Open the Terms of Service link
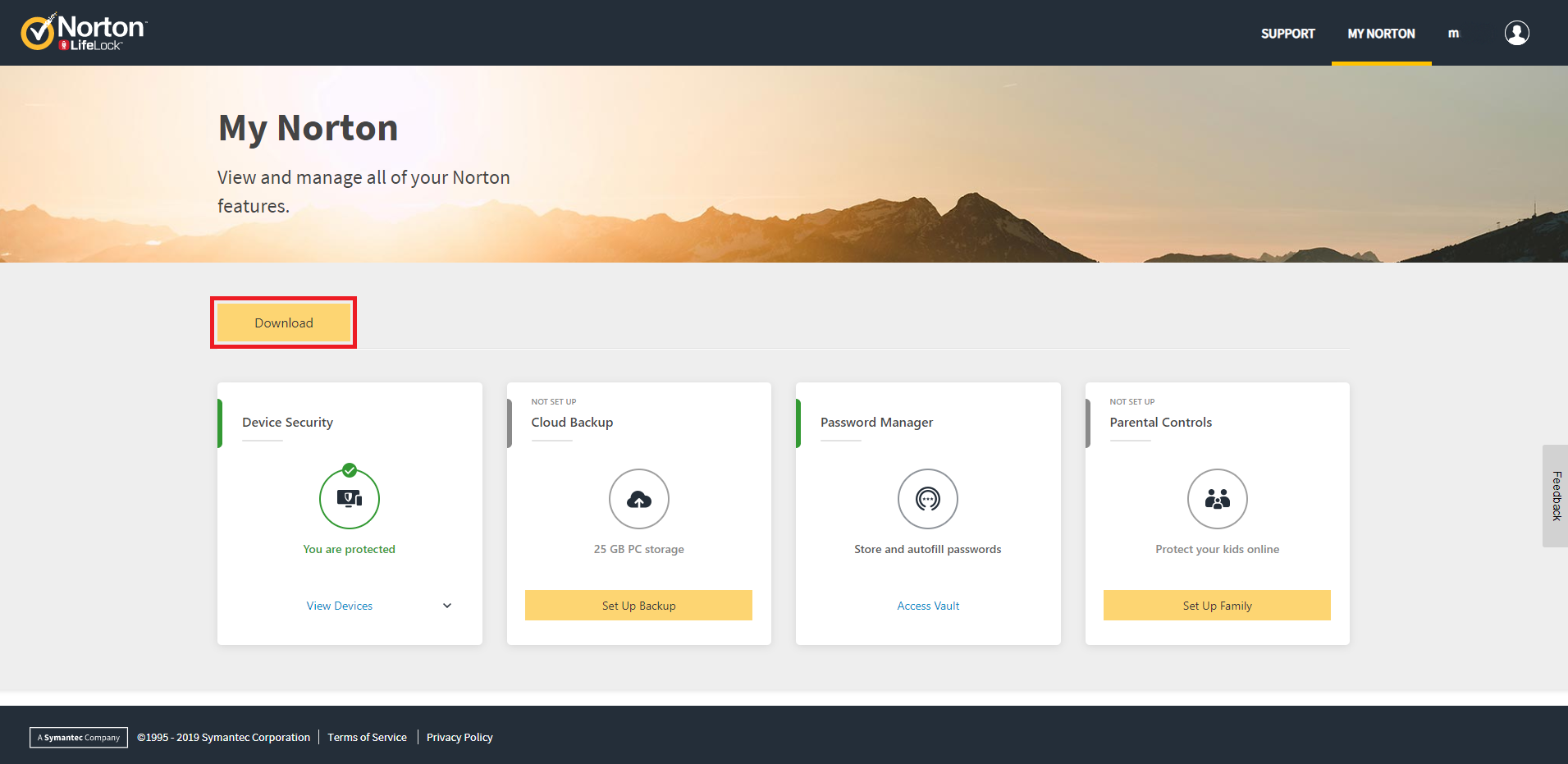Image resolution: width=1568 pixels, height=764 pixels. (x=367, y=737)
